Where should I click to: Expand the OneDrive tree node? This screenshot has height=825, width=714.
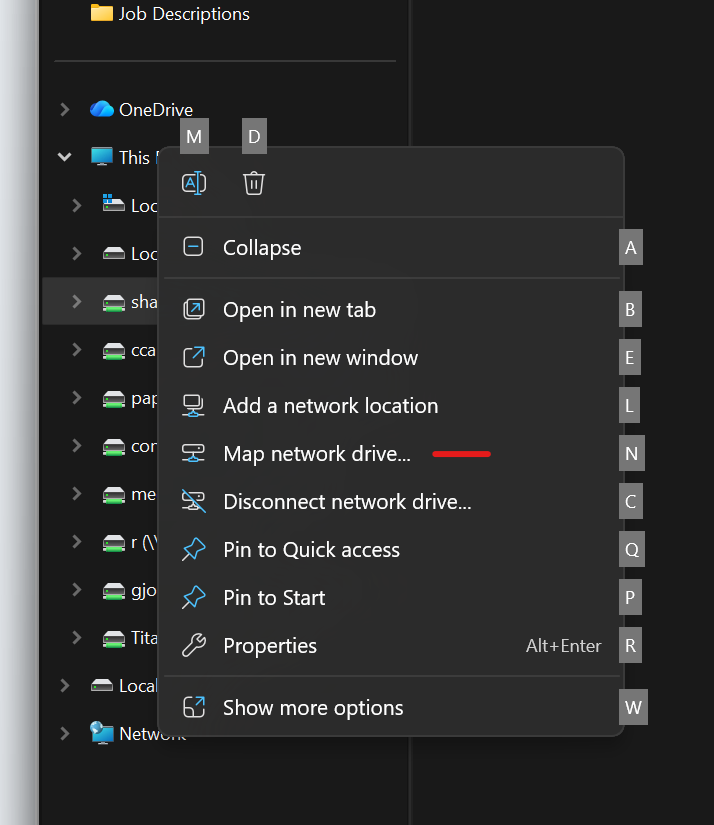pos(65,109)
